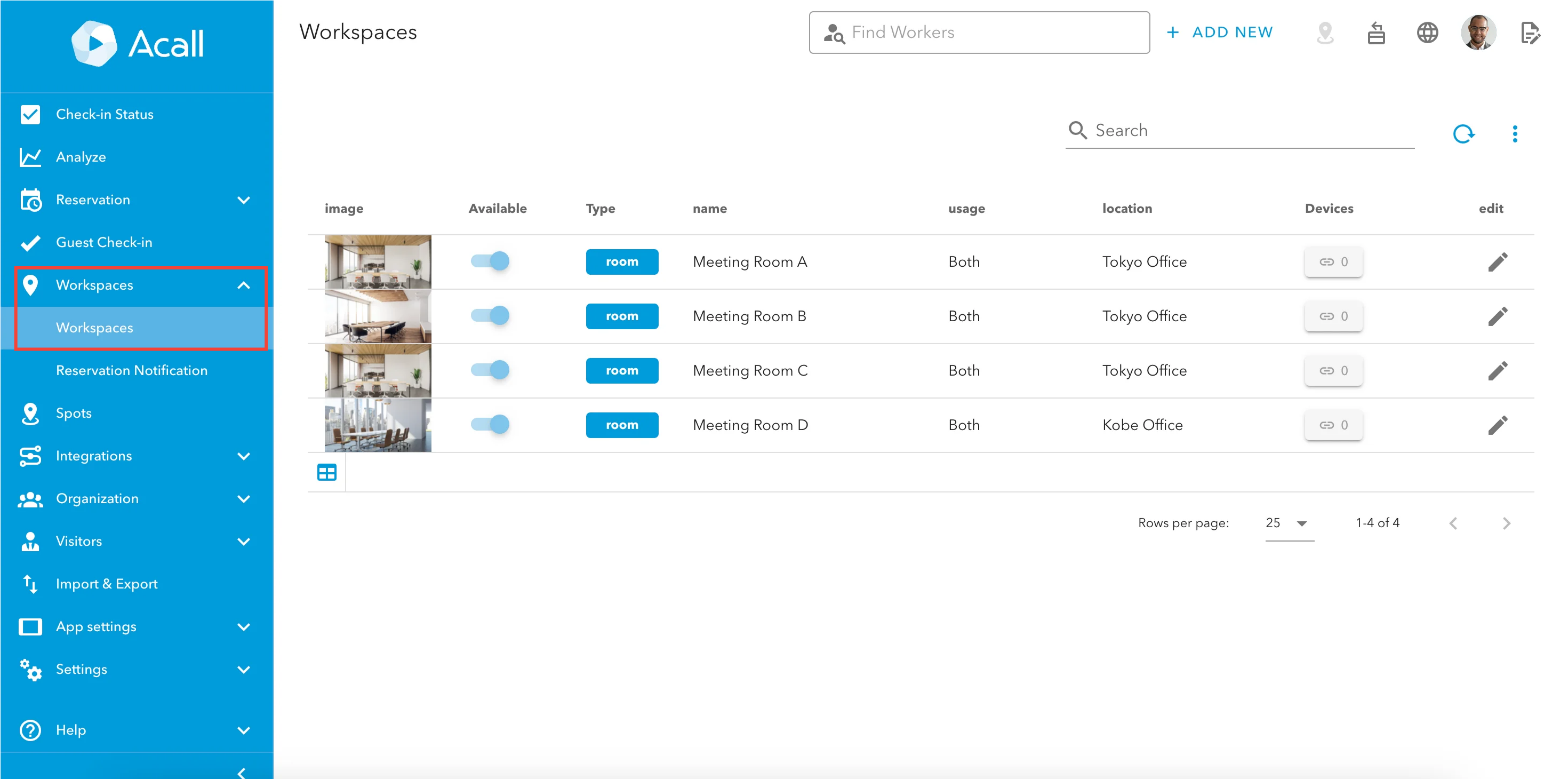The image size is (1568, 779).
Task: Click devices link button for Meeting Room B
Action: [x=1333, y=316]
